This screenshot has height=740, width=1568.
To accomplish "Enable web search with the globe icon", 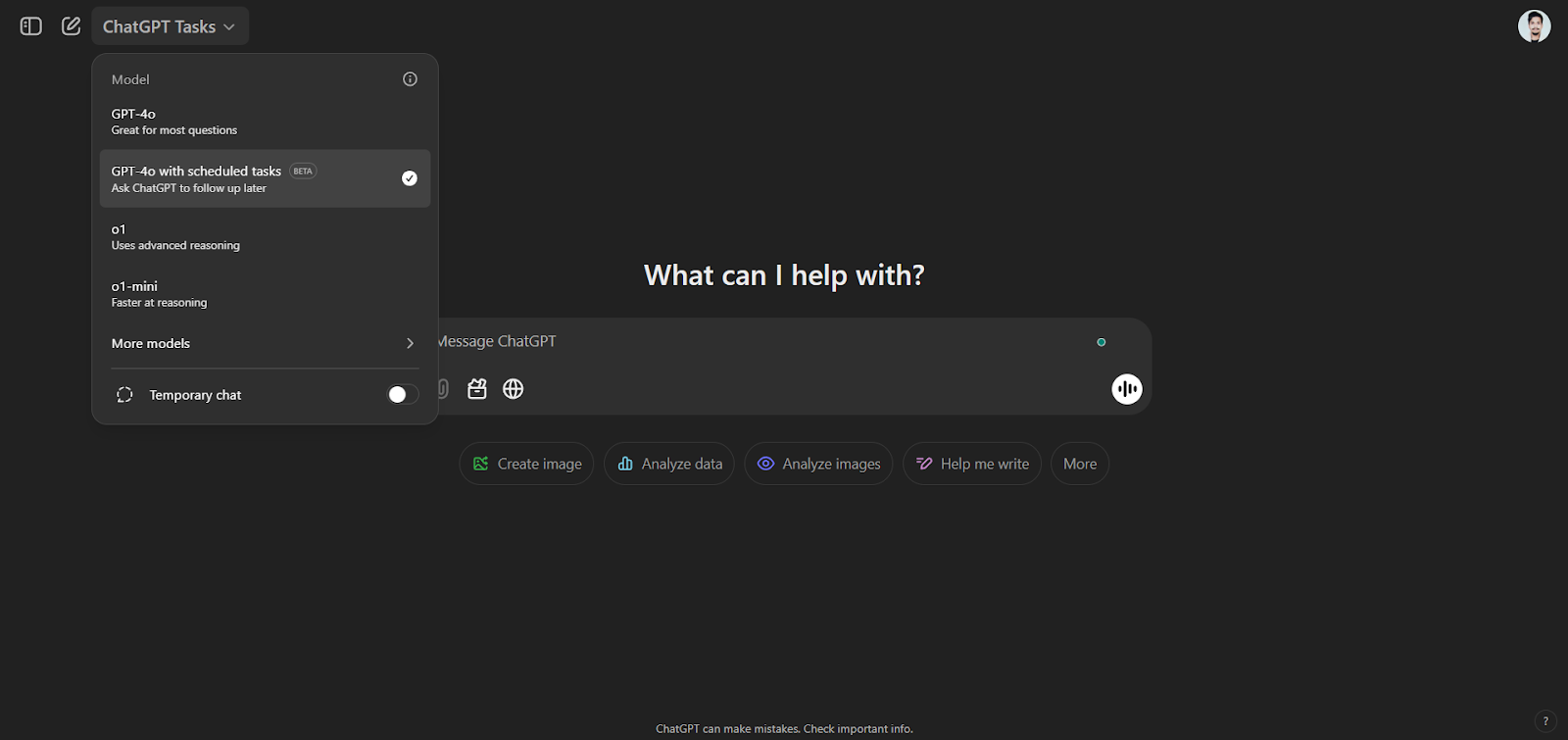I will click(514, 389).
